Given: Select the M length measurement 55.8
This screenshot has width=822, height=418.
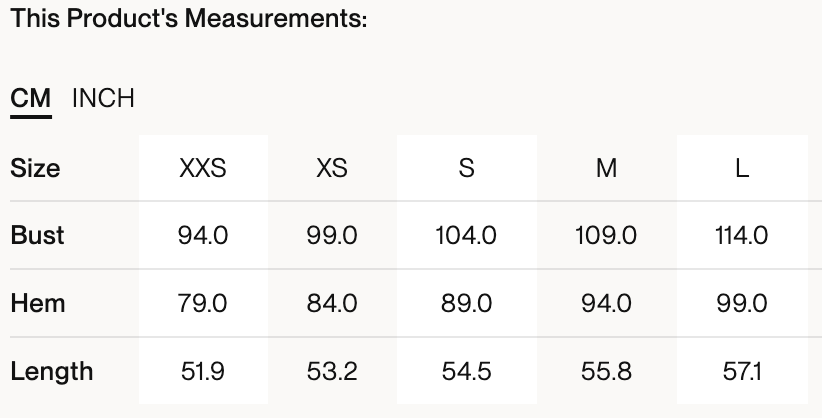Looking at the screenshot, I should [606, 371].
